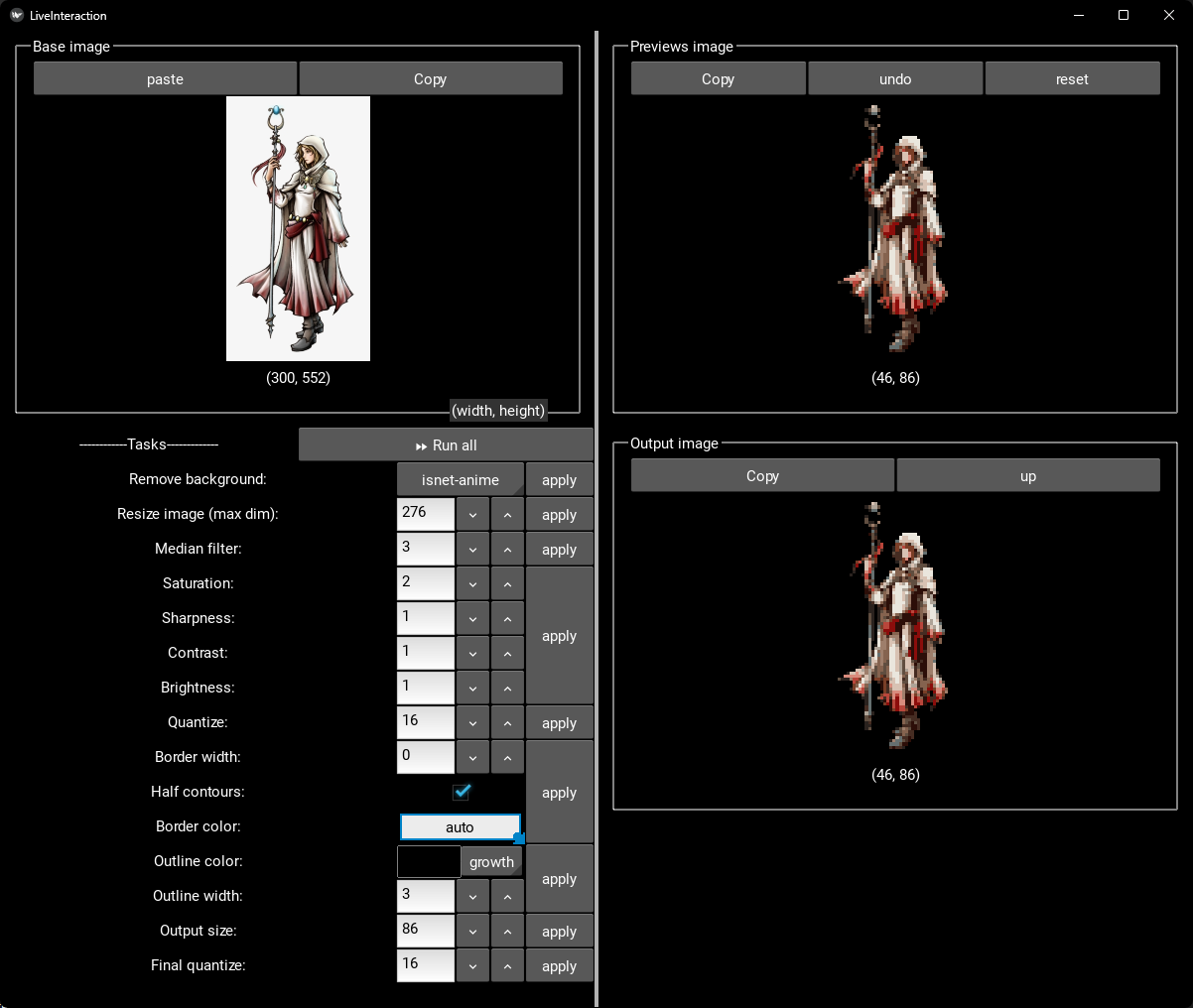
Task: Click the base image character thumbnail
Action: (298, 228)
